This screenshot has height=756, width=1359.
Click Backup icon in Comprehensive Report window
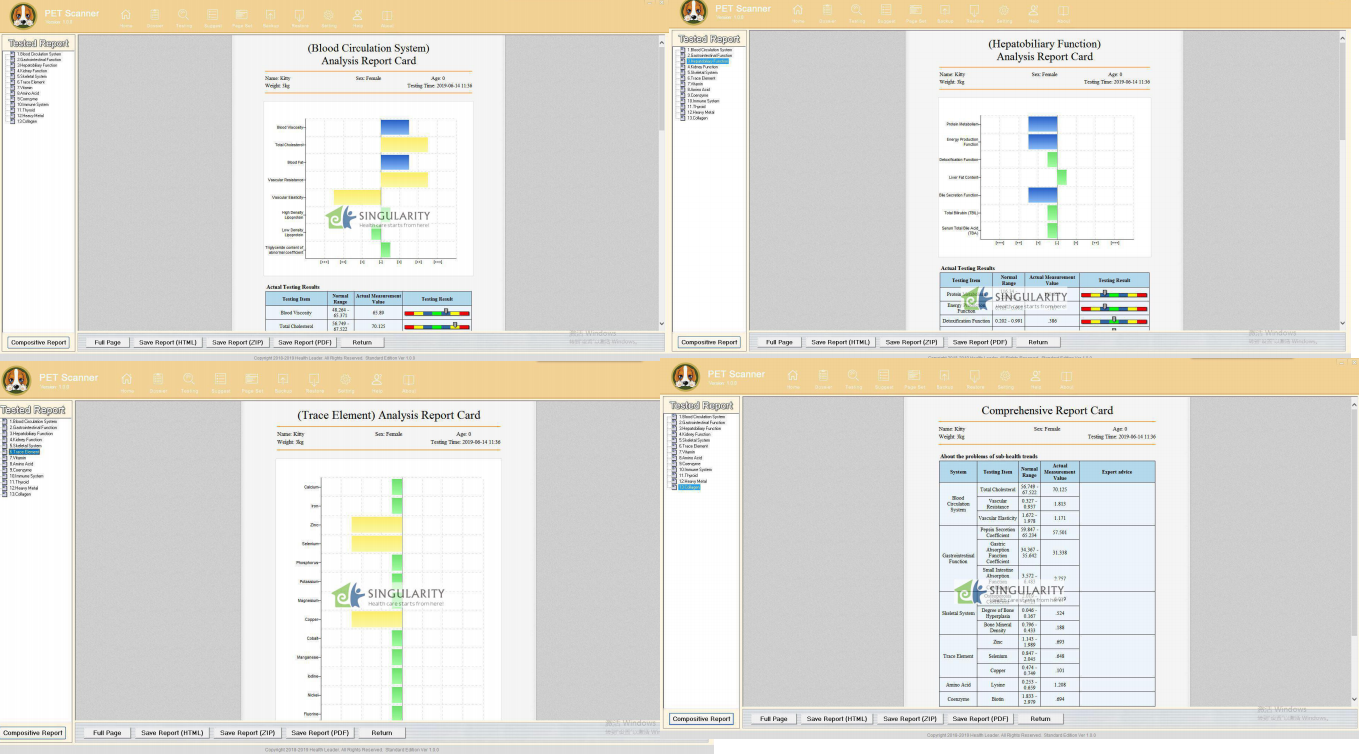pyautogui.click(x=943, y=378)
